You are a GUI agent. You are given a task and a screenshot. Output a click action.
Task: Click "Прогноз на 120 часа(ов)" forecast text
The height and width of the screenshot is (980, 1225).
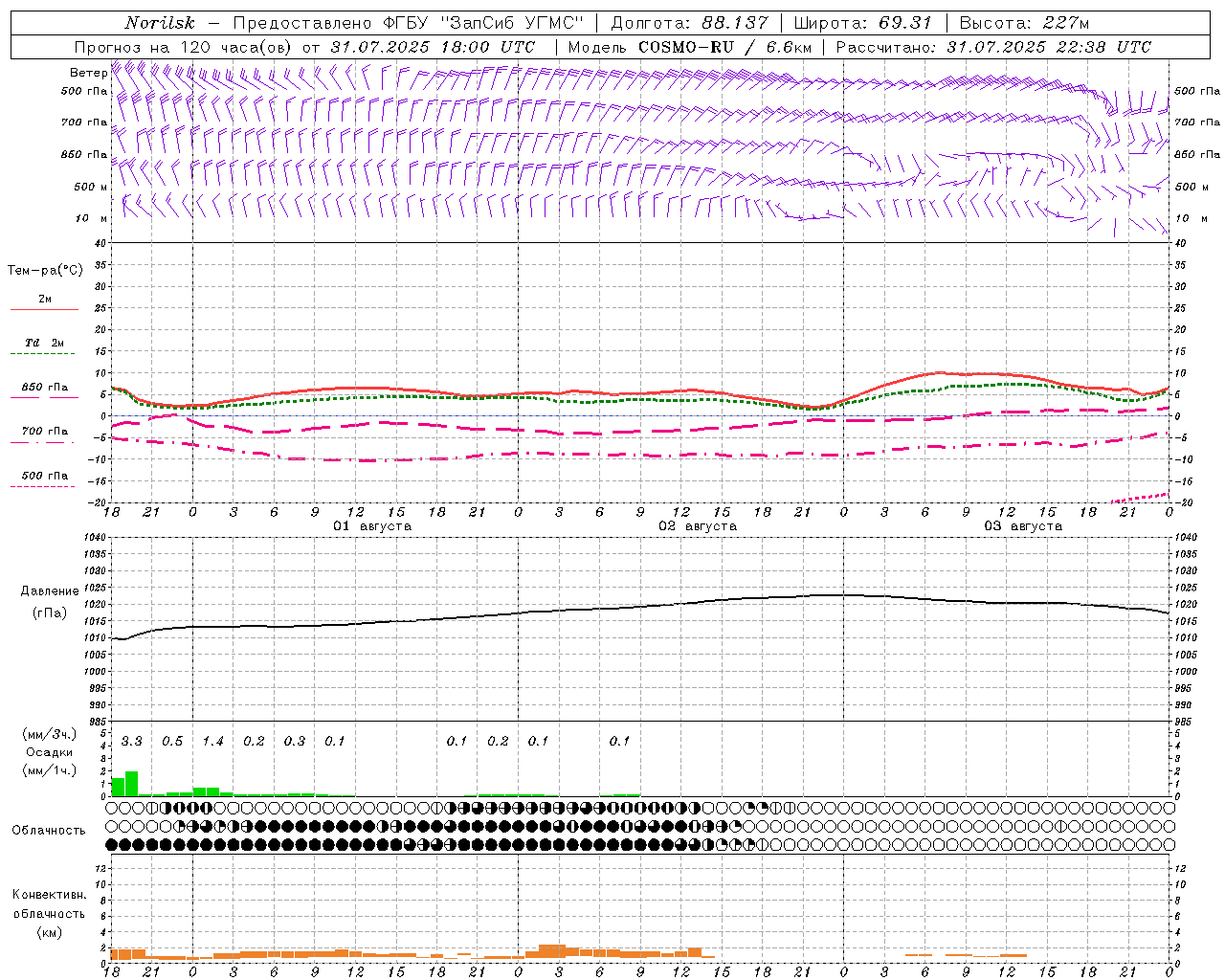tap(185, 47)
